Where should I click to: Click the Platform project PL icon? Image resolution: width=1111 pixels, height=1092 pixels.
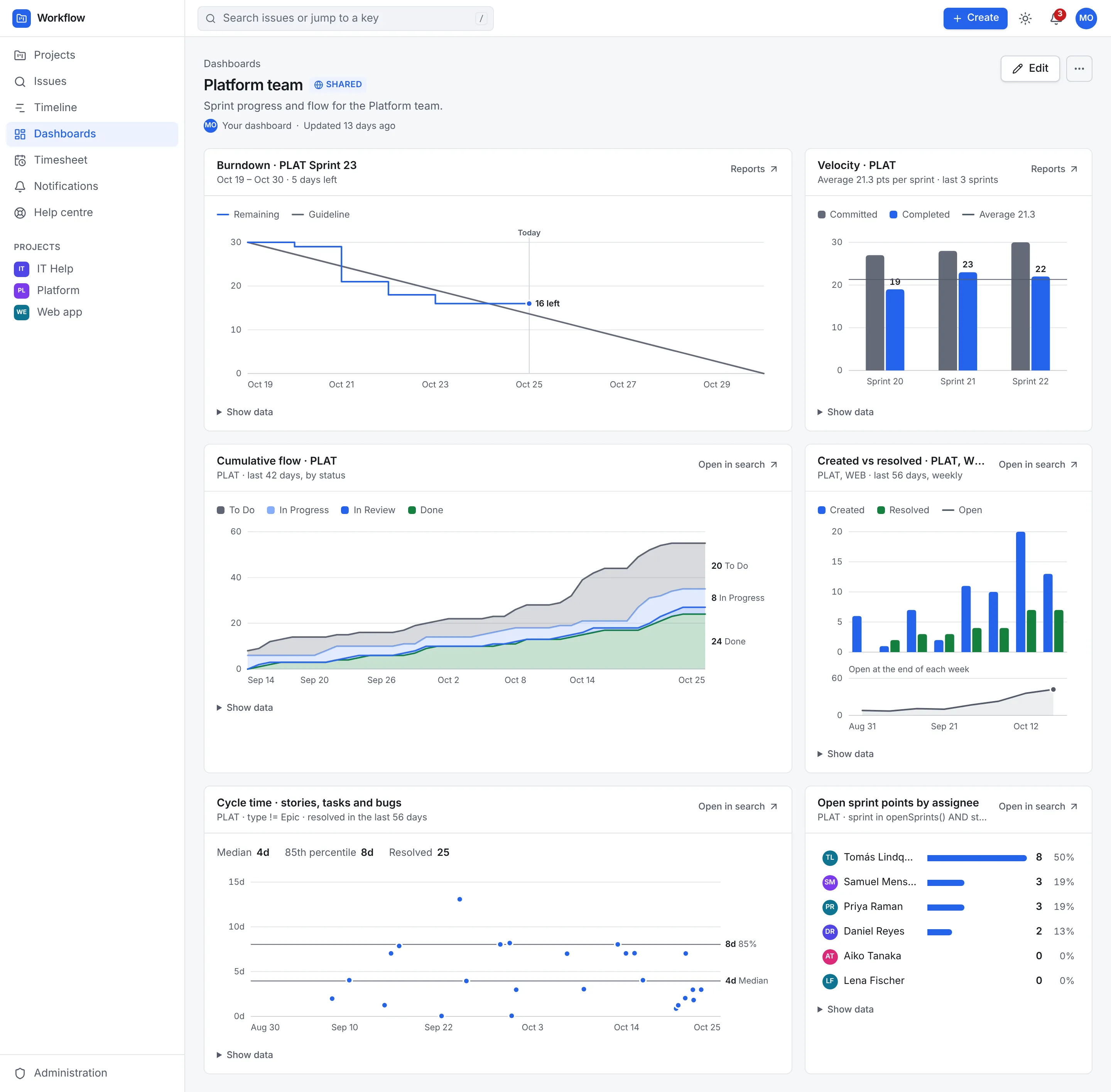(21, 290)
